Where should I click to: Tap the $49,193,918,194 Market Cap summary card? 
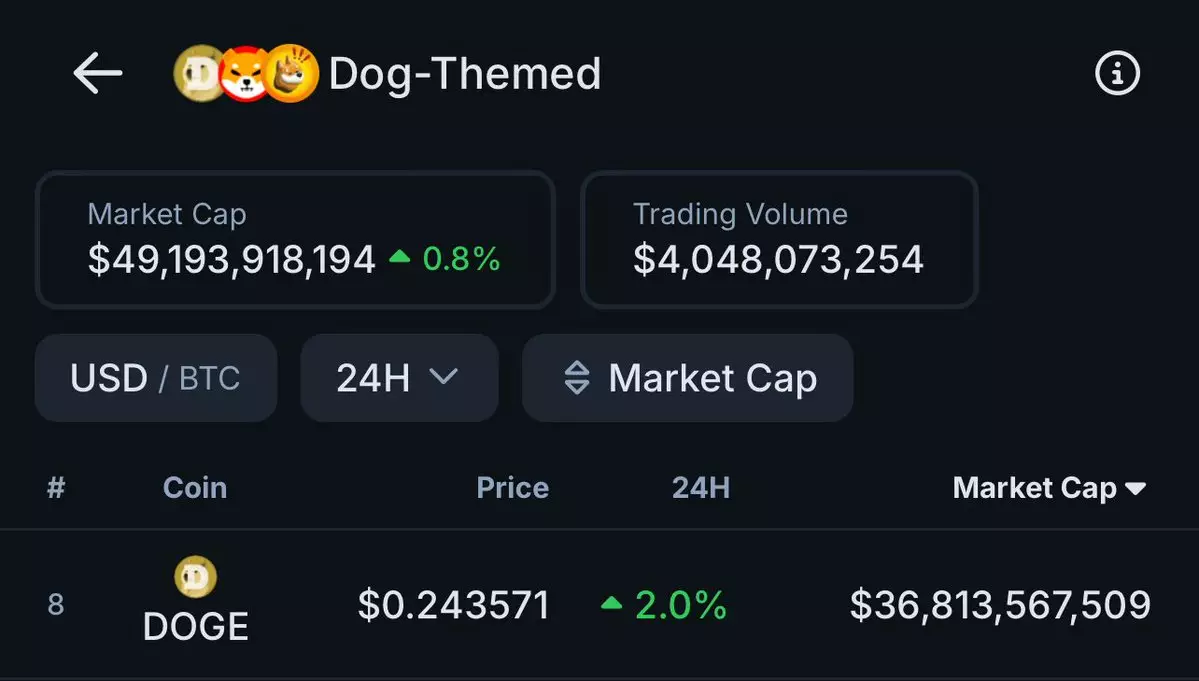point(294,240)
